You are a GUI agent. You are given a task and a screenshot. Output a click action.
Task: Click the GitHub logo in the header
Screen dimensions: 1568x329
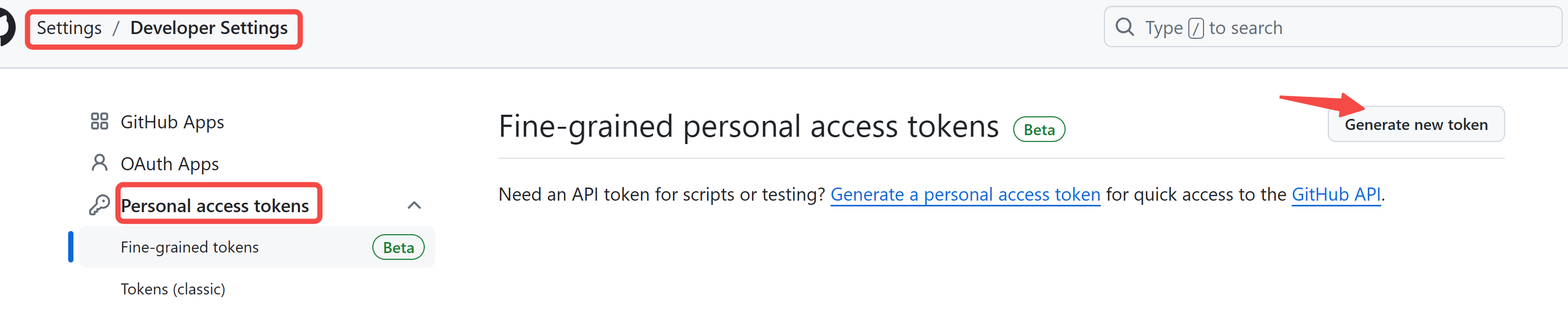click(6, 26)
